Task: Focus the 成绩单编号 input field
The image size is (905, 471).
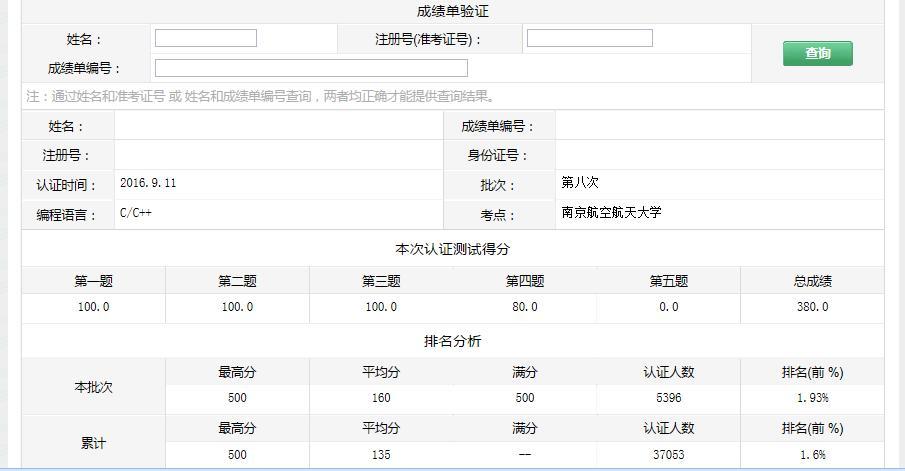Action: (311, 68)
